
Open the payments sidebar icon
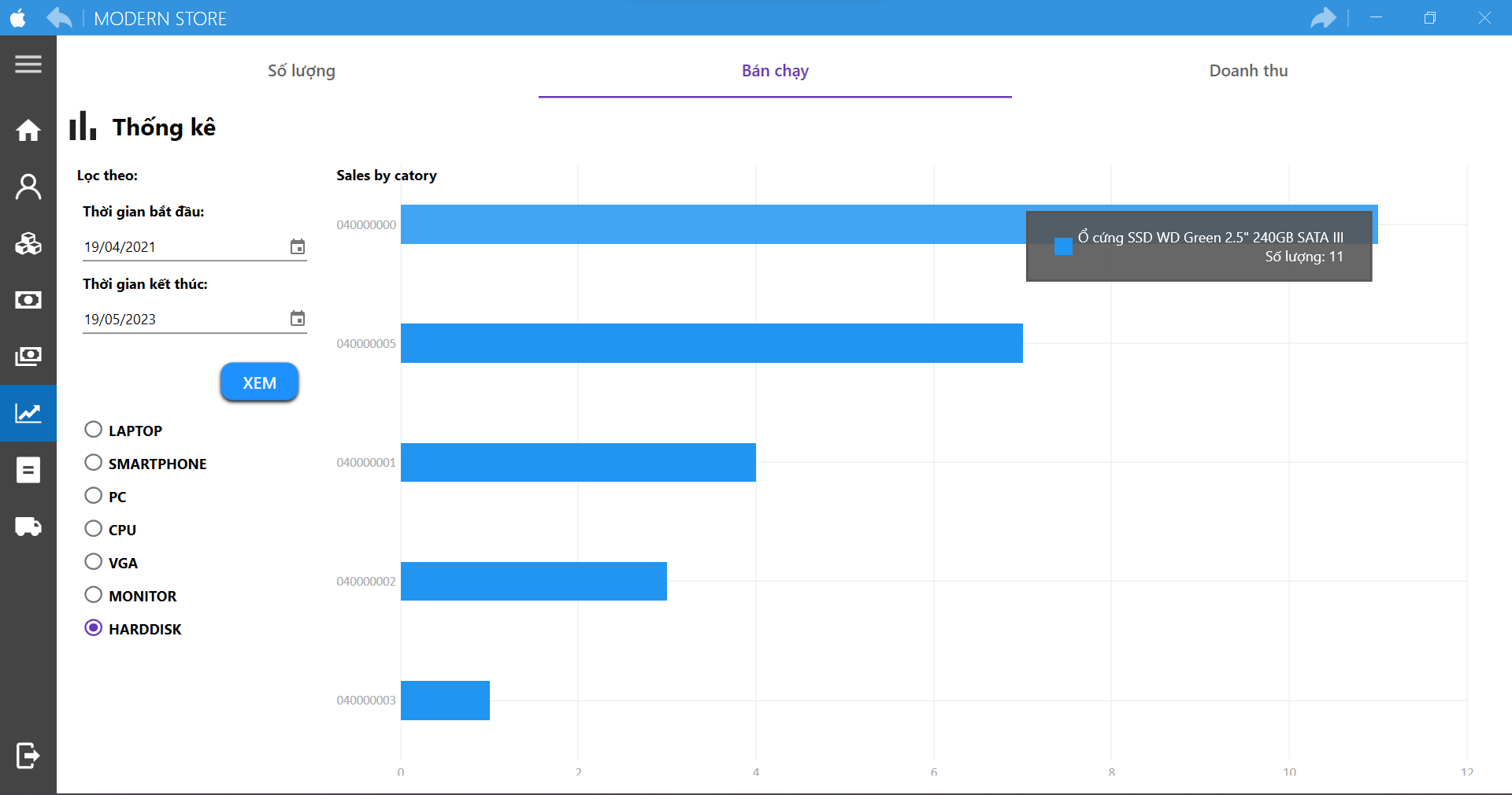pyautogui.click(x=28, y=357)
